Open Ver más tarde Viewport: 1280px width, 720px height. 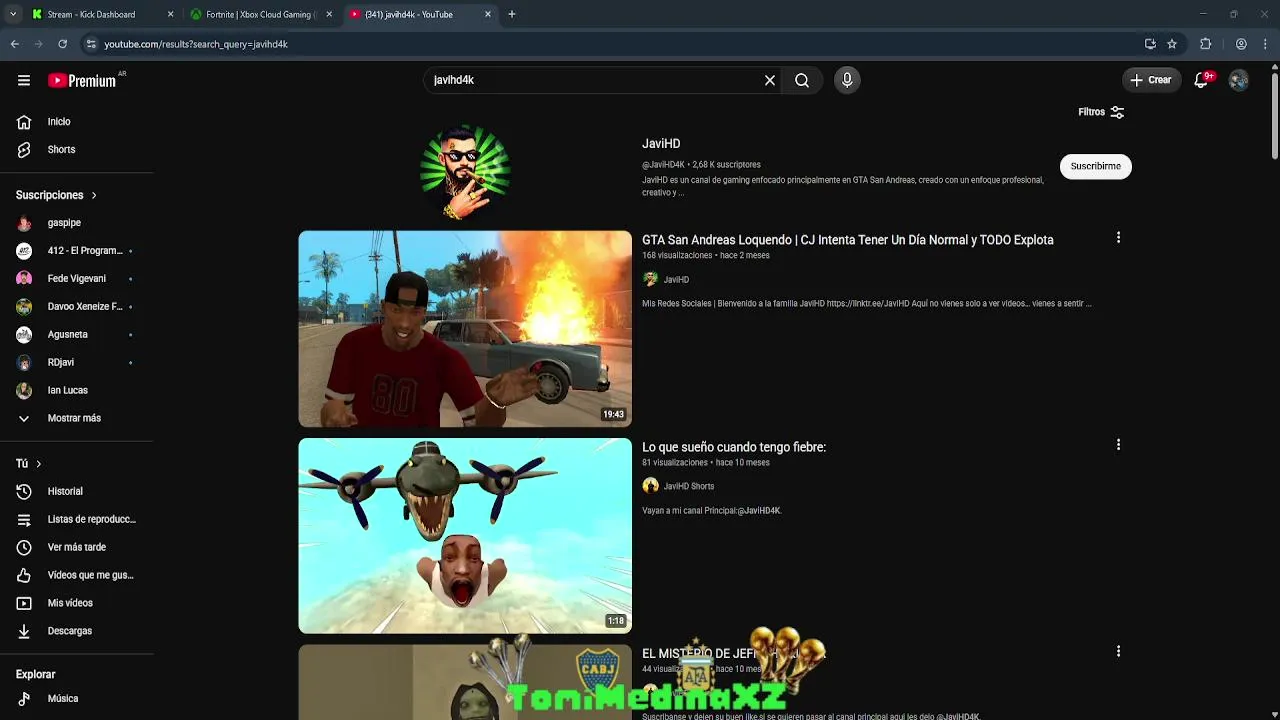(76, 547)
